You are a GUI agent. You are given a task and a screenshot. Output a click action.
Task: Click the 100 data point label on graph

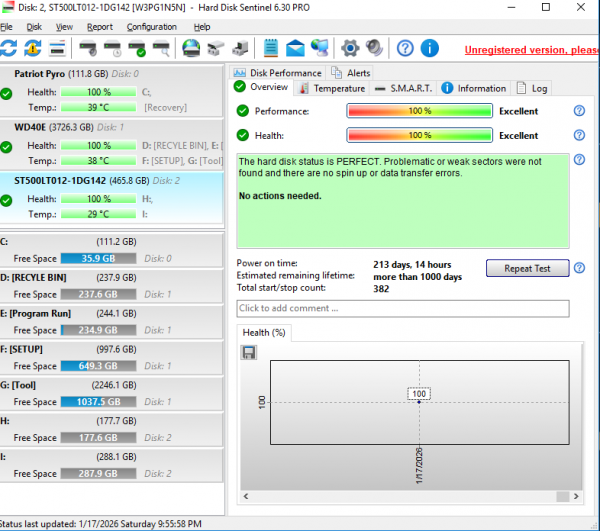click(x=419, y=394)
